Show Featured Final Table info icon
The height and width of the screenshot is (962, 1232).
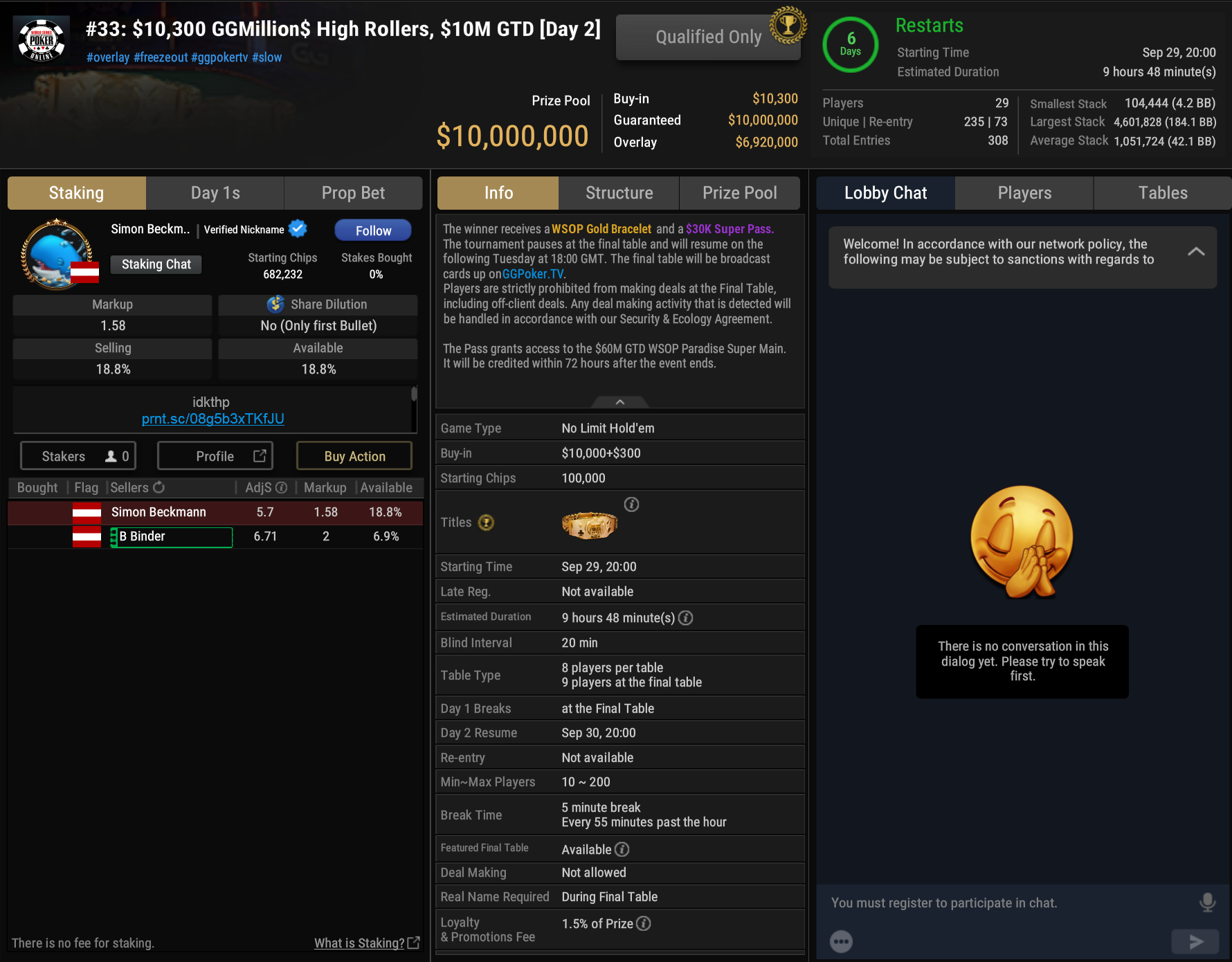(x=622, y=849)
